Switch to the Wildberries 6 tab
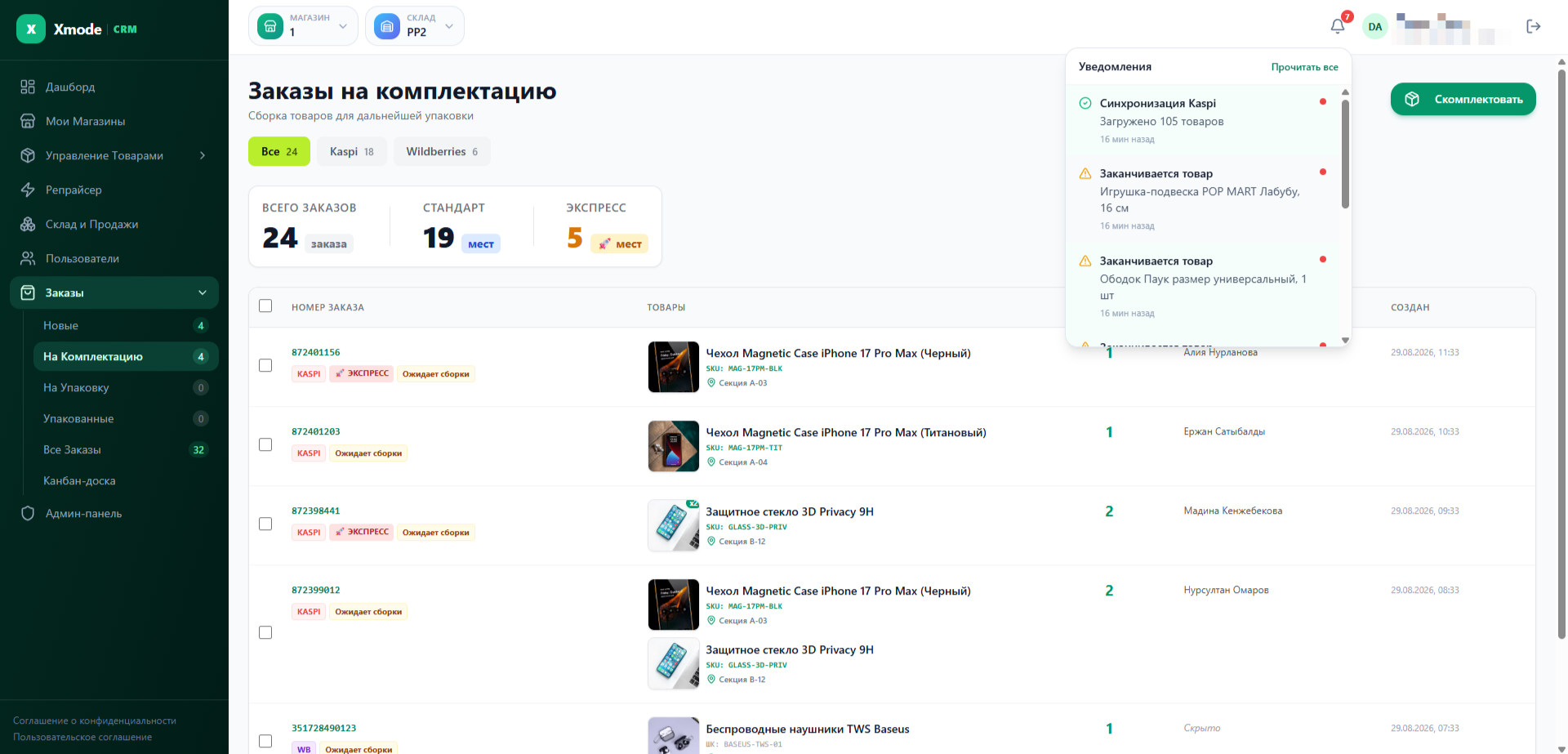This screenshot has height=754, width=1568. [442, 151]
